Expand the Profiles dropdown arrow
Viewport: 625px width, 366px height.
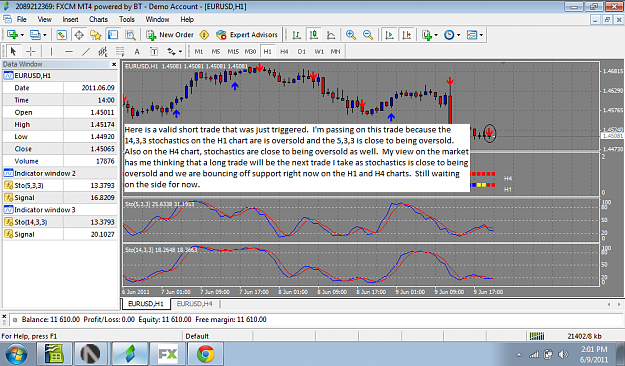tap(45, 35)
